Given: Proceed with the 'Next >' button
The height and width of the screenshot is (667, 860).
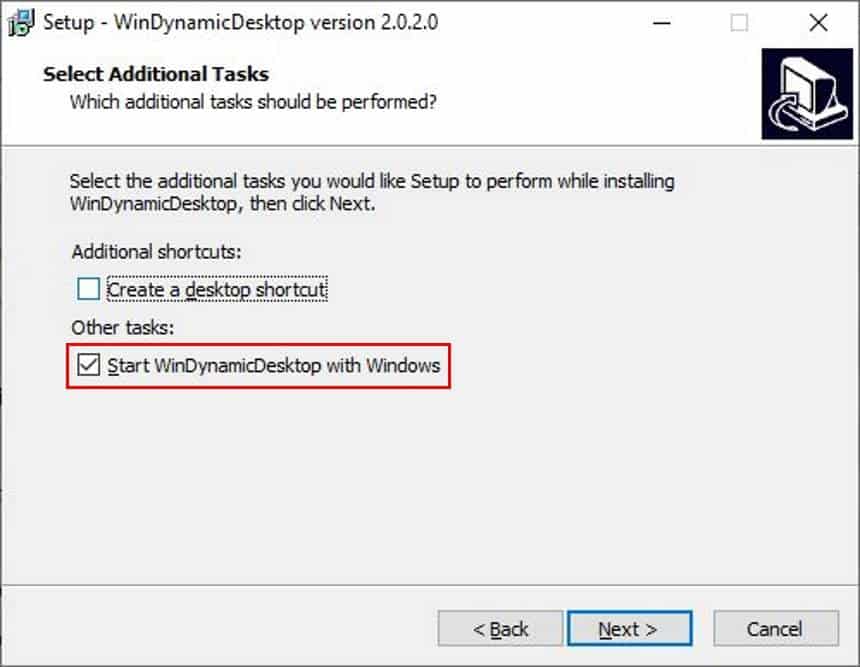Looking at the screenshot, I should pyautogui.click(x=630, y=629).
